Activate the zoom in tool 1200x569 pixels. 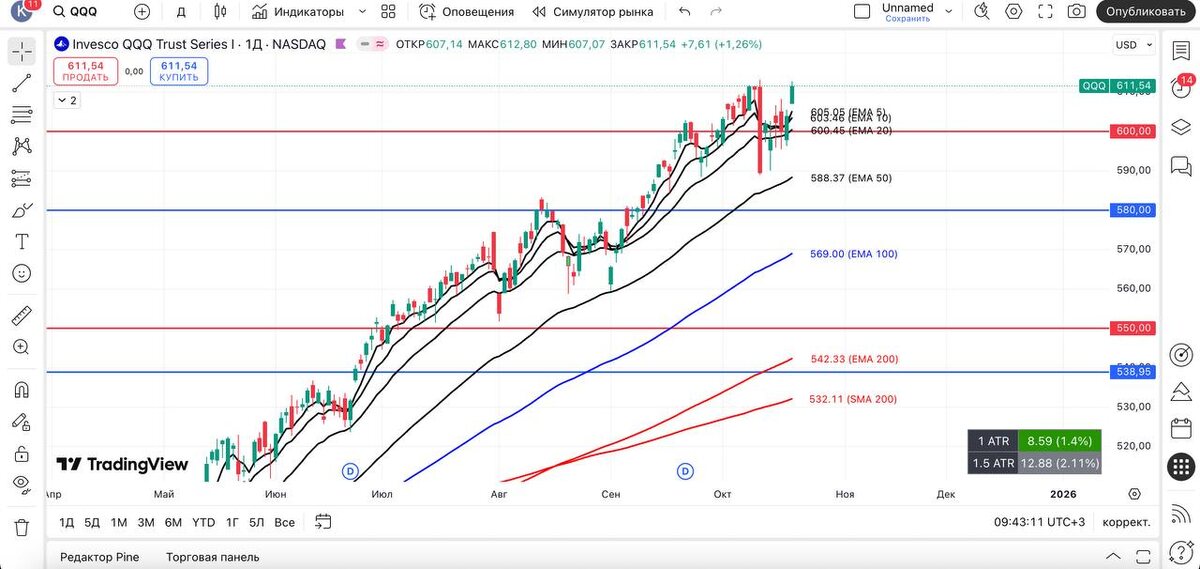21,347
